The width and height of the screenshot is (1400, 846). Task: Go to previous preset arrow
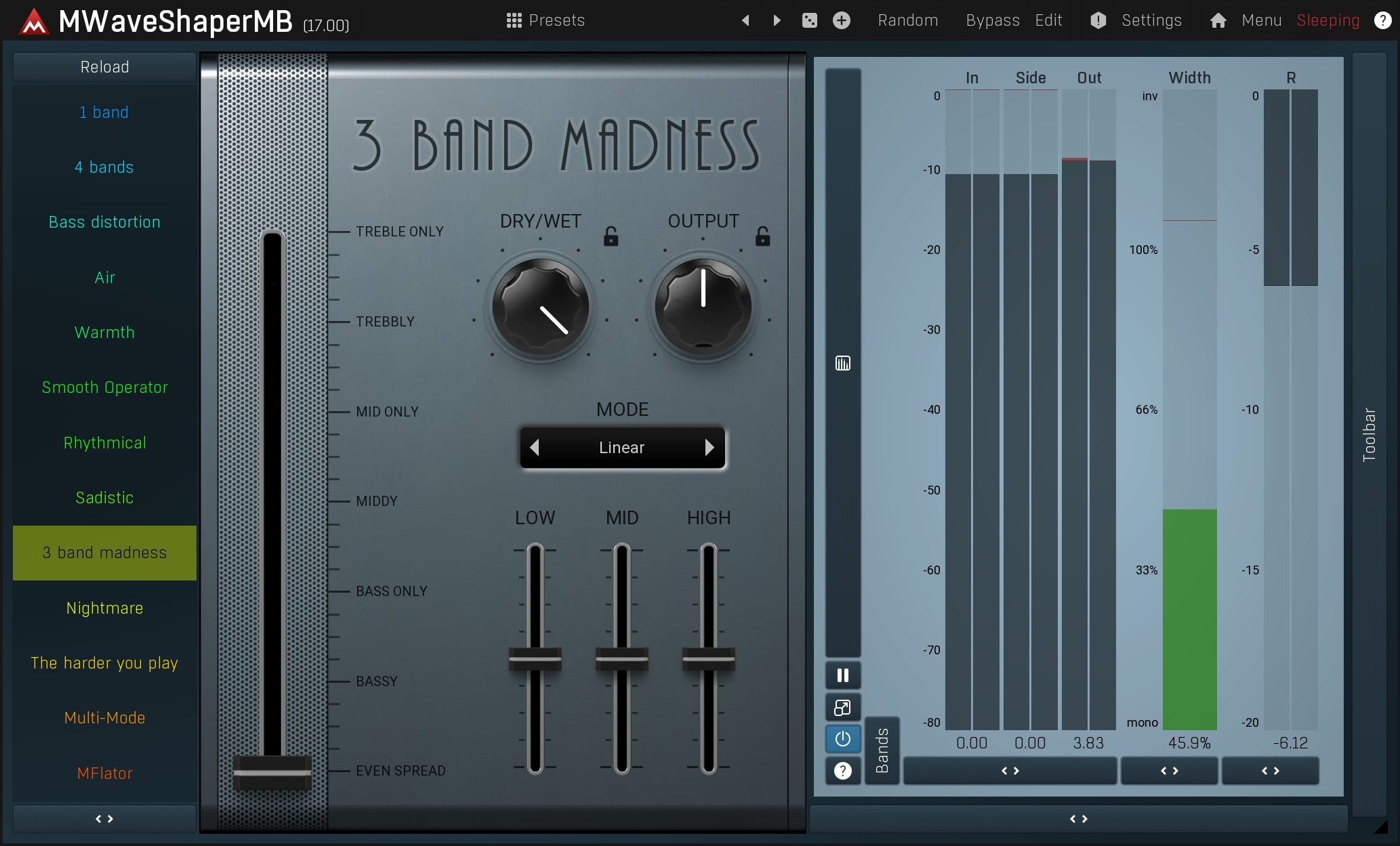tap(745, 20)
